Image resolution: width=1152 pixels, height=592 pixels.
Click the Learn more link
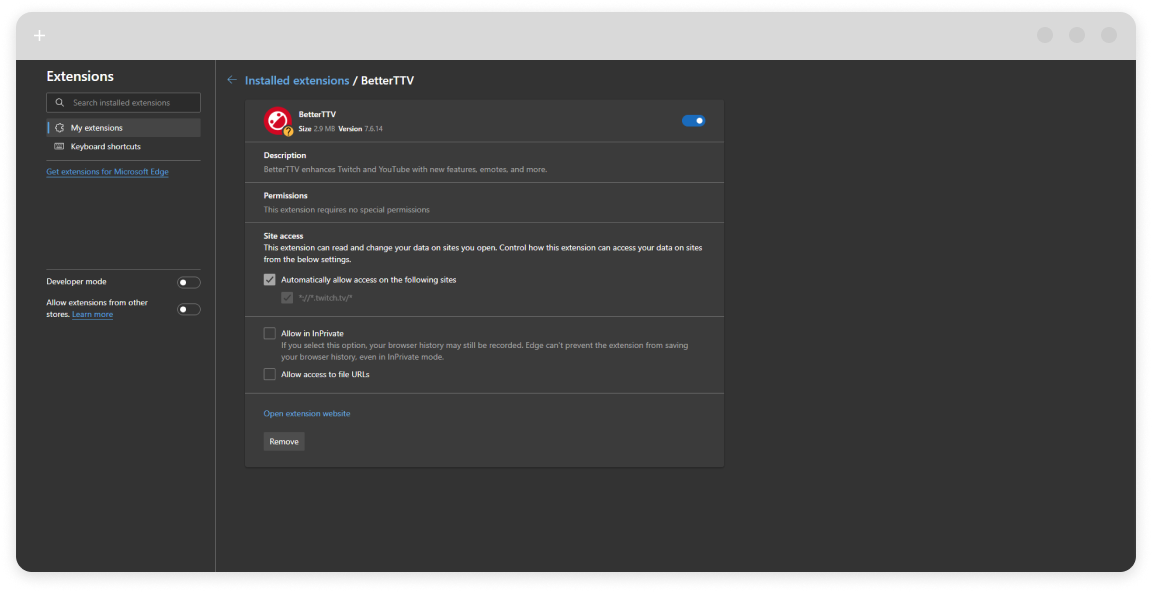pyautogui.click(x=93, y=314)
